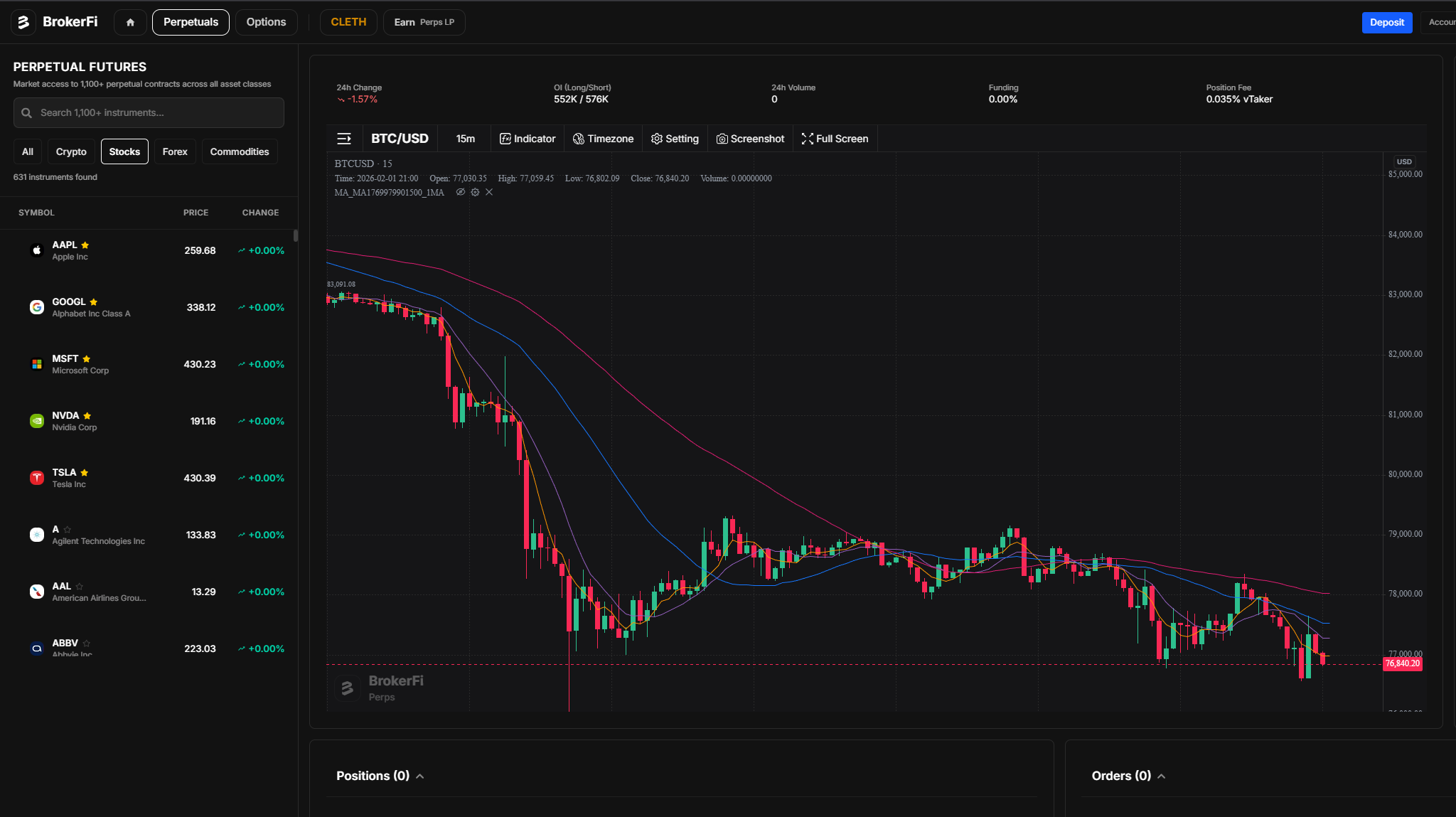Filter instruments by Crypto
Image resolution: width=1456 pixels, height=817 pixels.
pos(71,151)
